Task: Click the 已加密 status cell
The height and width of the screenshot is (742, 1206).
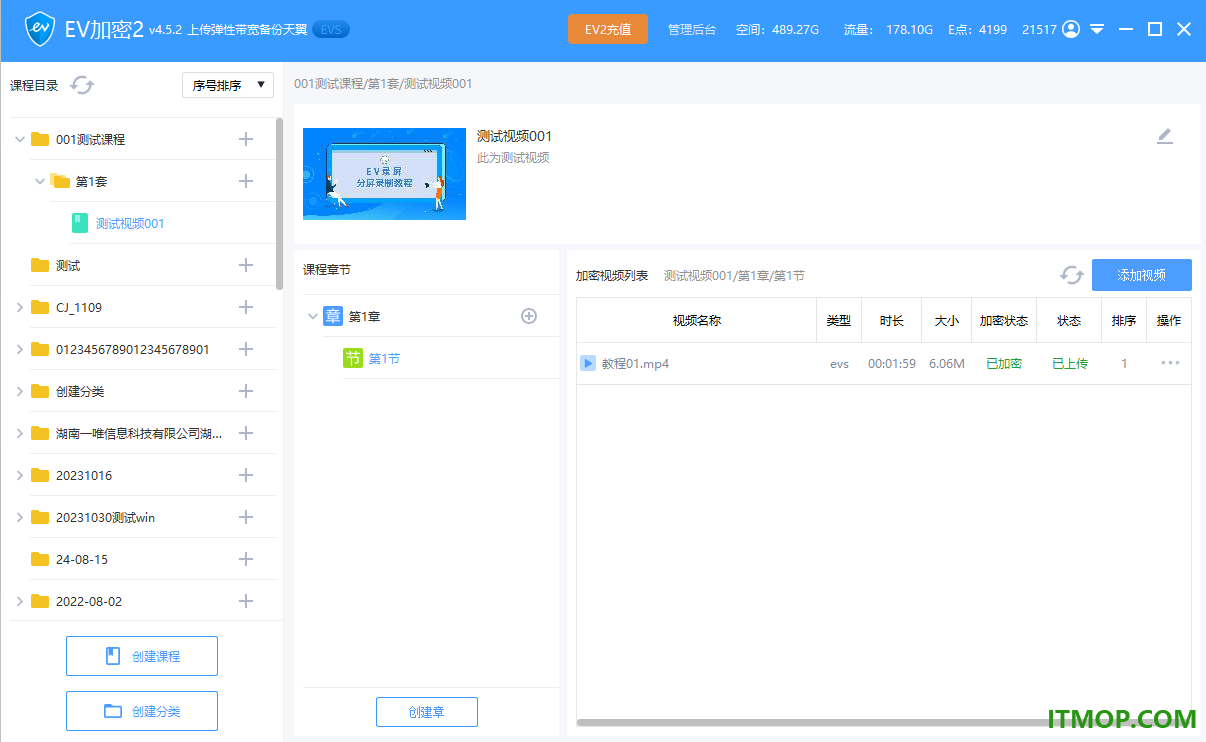Action: pos(1004,363)
